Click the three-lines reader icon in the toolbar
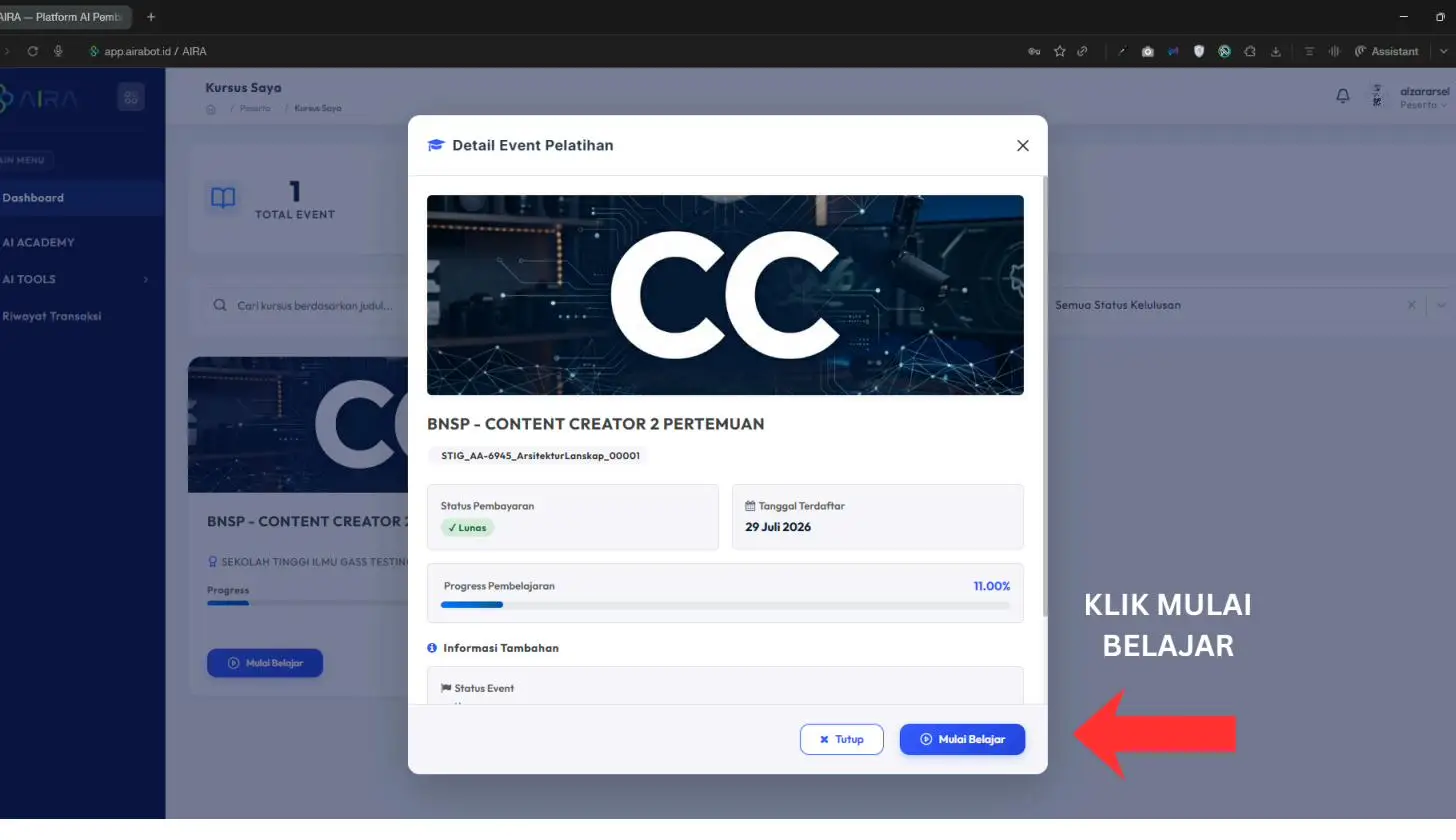The height and width of the screenshot is (840, 1456). (1309, 51)
